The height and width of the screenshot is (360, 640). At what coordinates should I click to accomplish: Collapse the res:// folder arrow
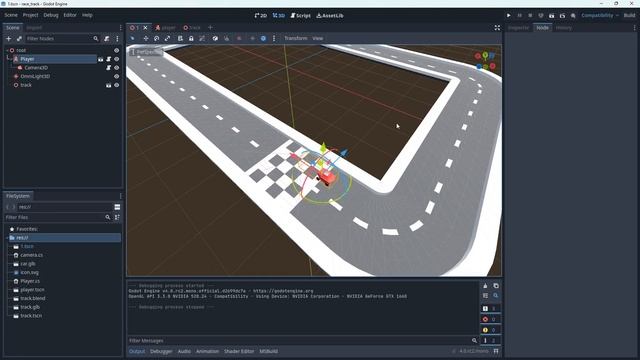(7, 238)
